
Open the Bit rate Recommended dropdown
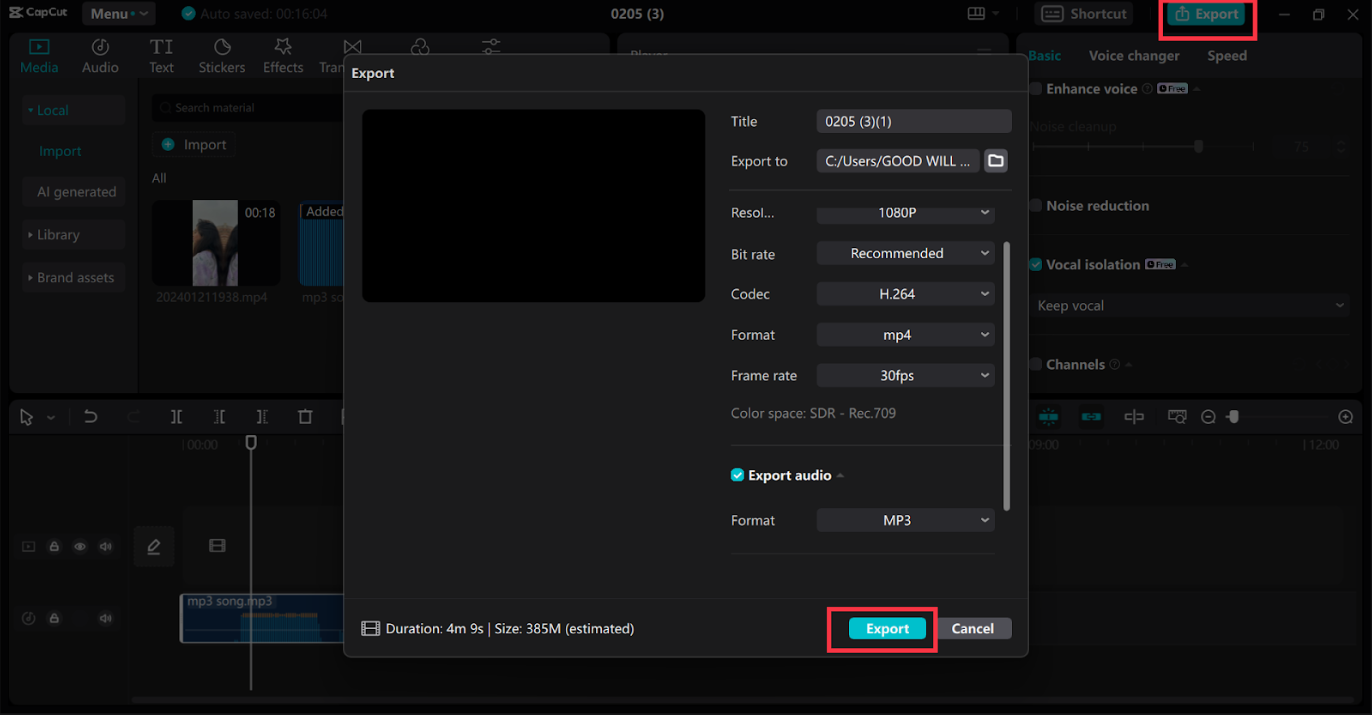point(905,254)
